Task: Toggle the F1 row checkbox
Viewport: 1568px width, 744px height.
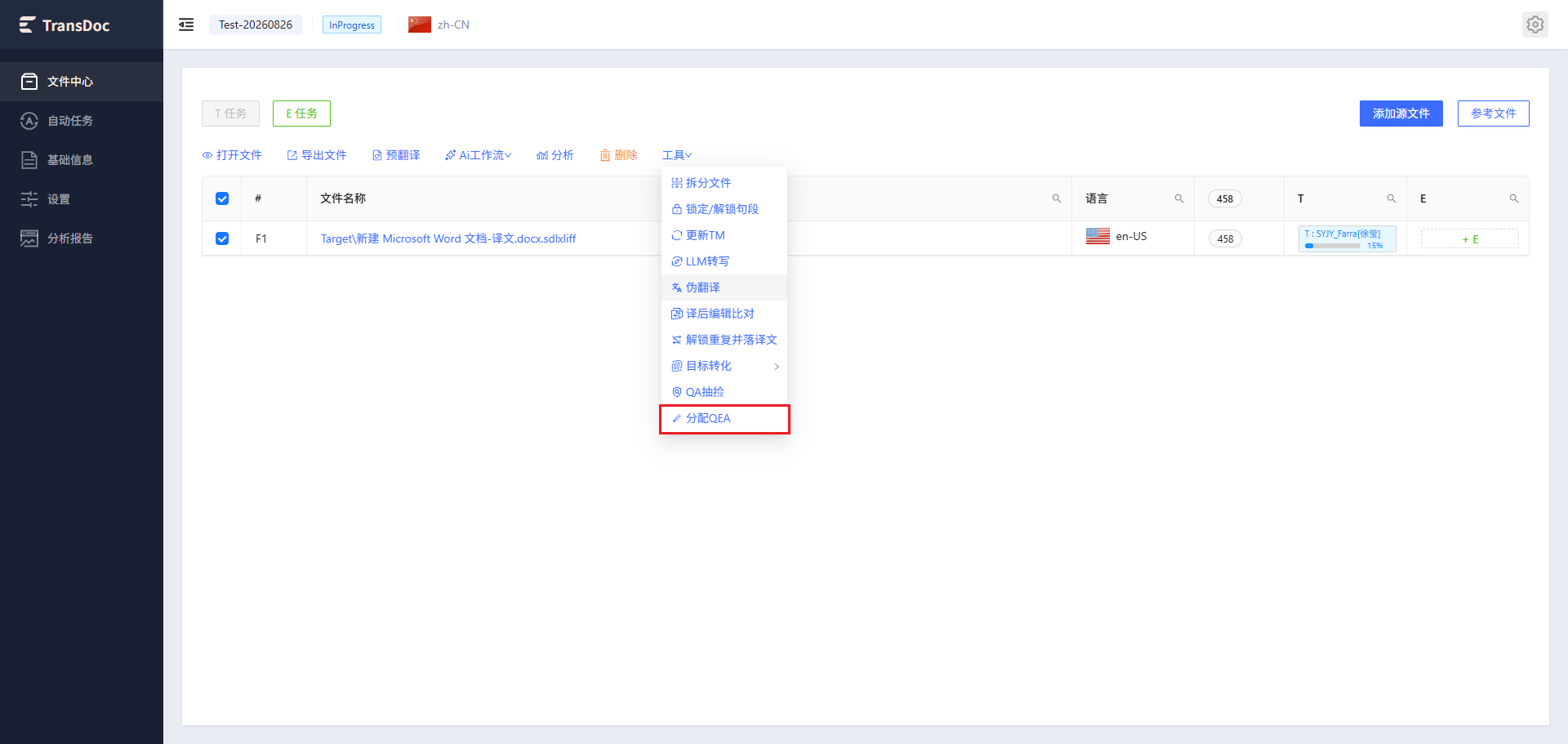Action: pyautogui.click(x=222, y=238)
